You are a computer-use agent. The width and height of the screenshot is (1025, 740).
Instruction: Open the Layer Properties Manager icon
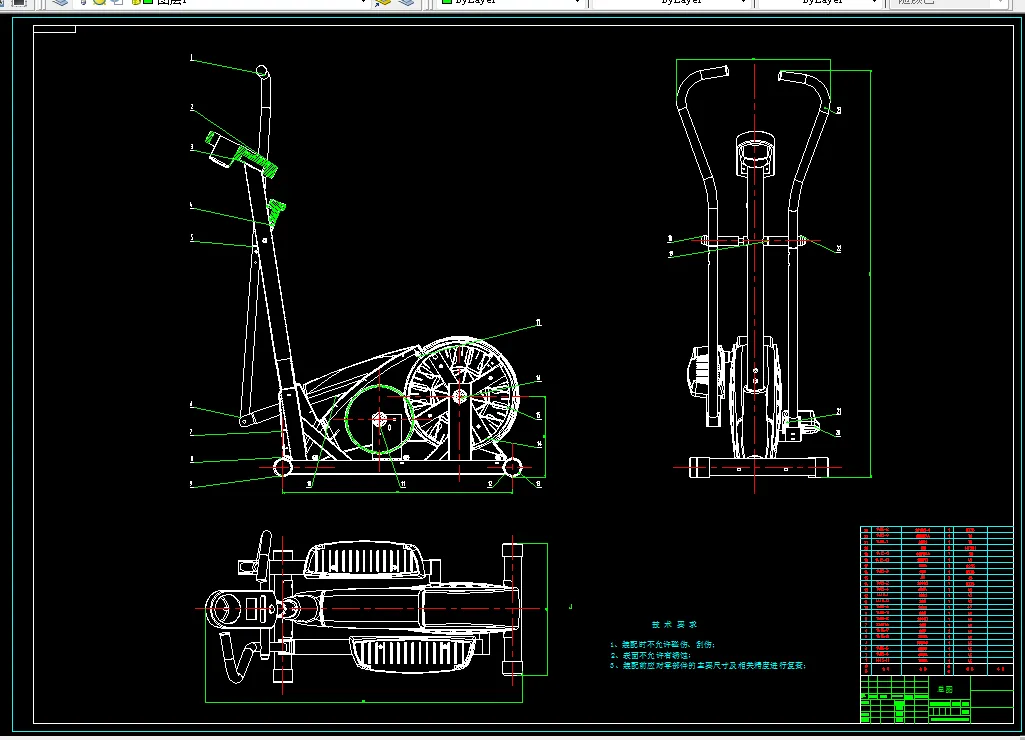coord(60,3)
